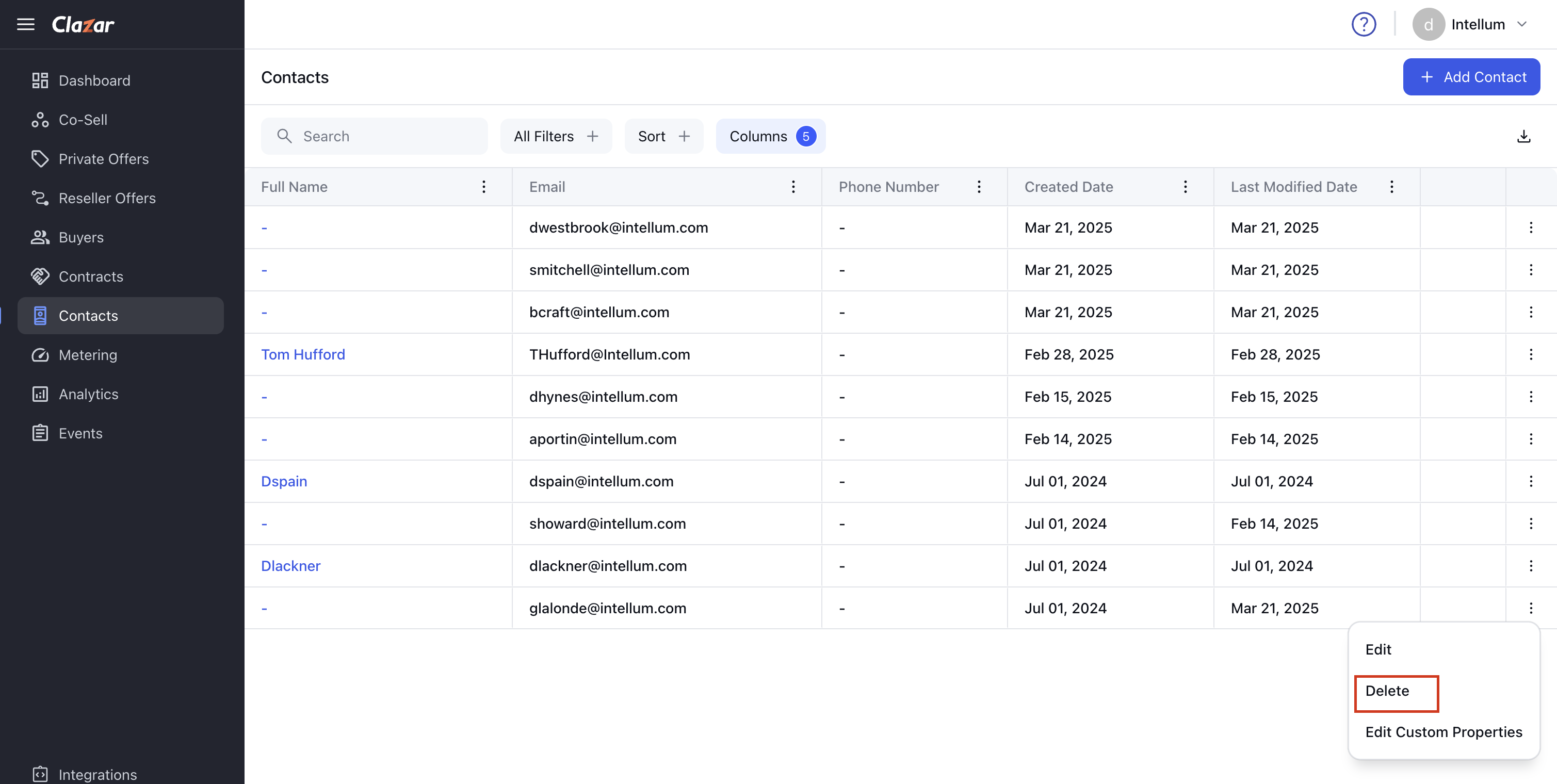Open unnamed contact link for dhynes@intellum.com
The height and width of the screenshot is (784, 1557).
(x=264, y=397)
